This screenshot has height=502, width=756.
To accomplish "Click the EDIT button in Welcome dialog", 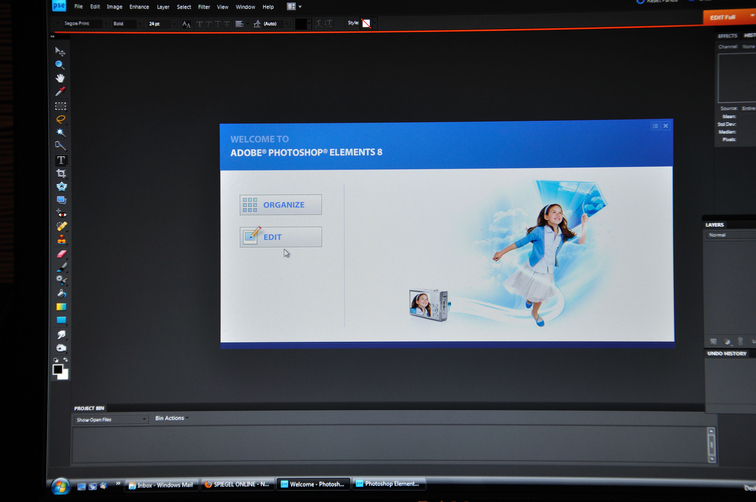I will pyautogui.click(x=281, y=237).
